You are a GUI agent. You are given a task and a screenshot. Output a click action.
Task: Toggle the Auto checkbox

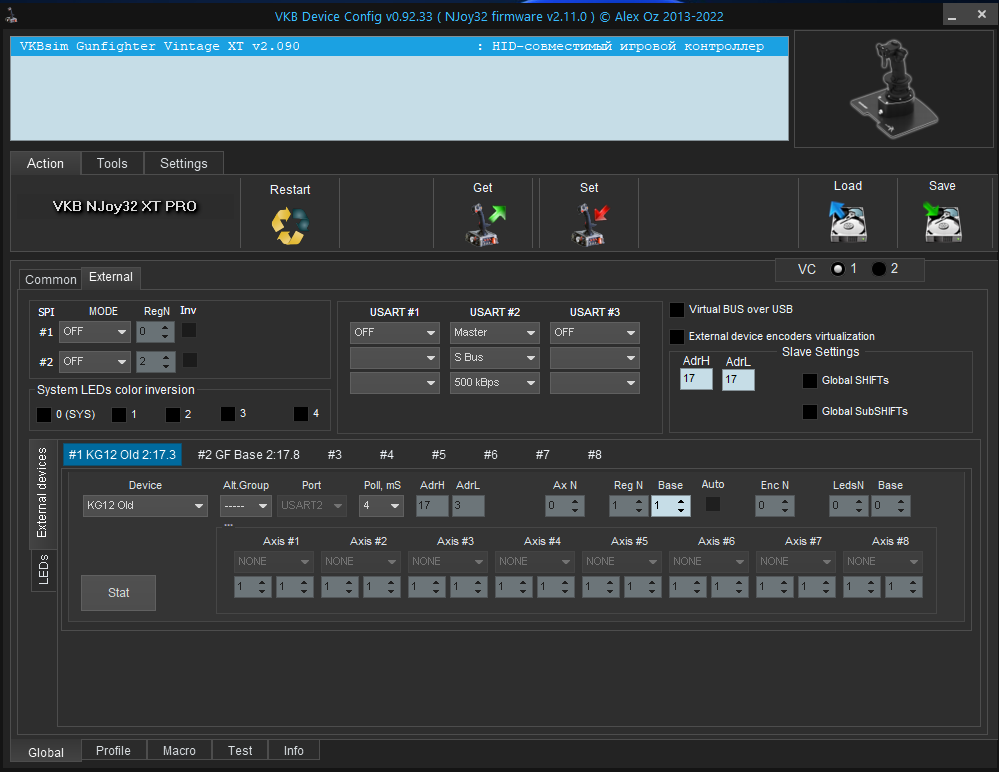pos(713,504)
